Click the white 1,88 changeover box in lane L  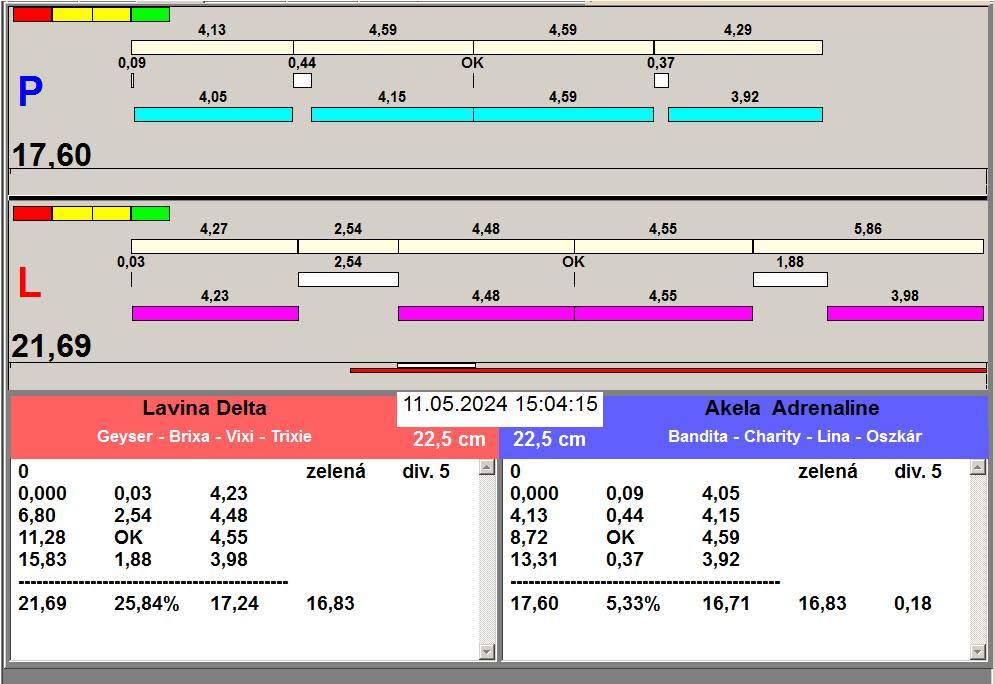pos(790,279)
